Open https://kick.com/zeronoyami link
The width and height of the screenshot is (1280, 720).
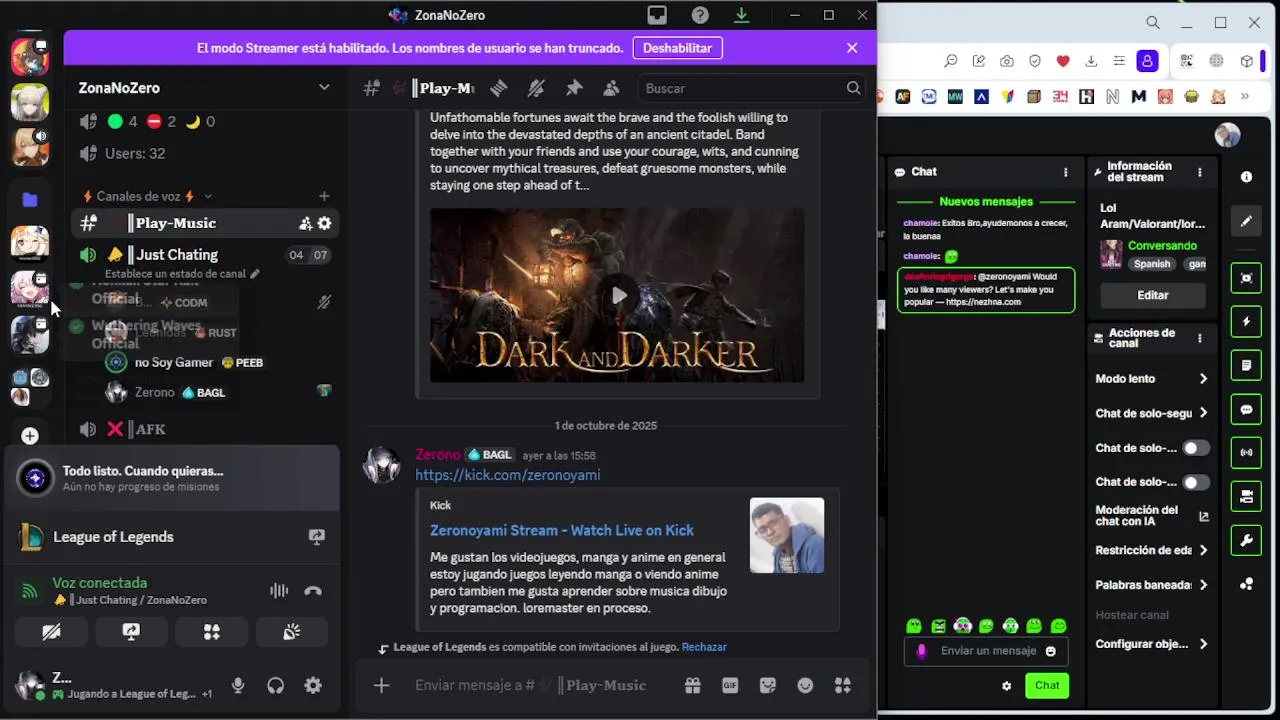pos(508,475)
